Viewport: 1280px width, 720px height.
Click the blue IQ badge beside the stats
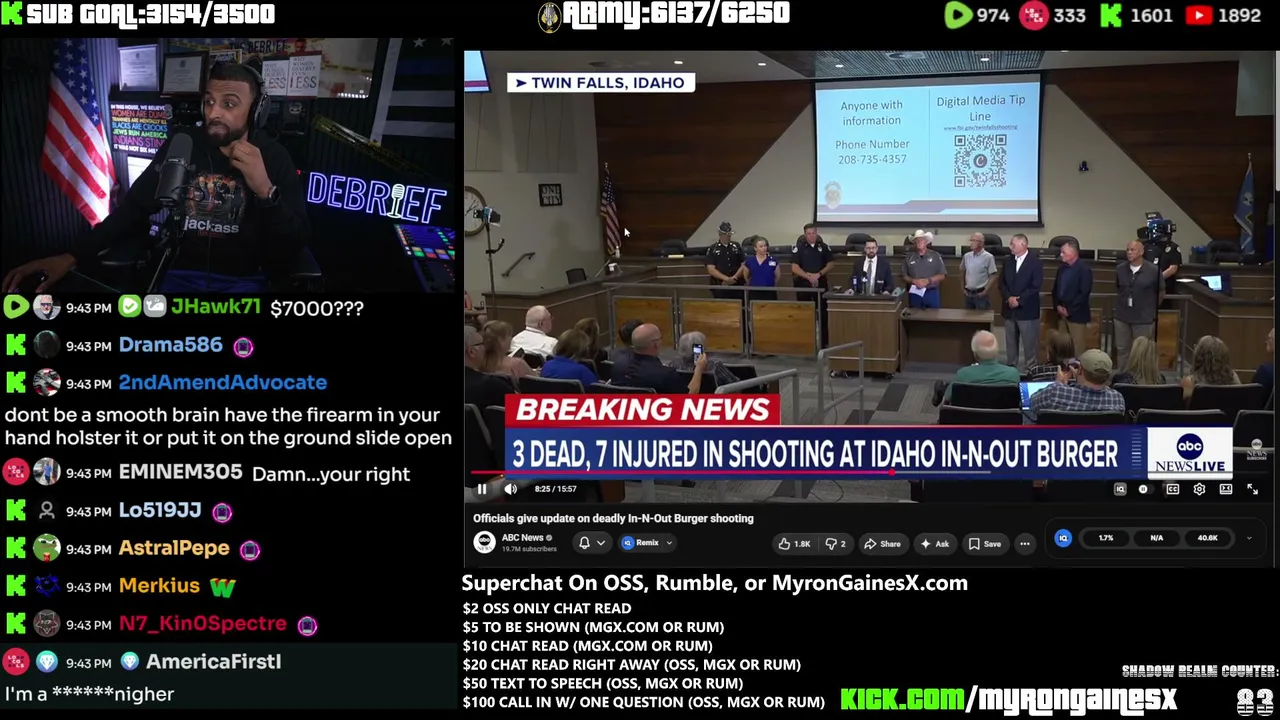point(1063,538)
